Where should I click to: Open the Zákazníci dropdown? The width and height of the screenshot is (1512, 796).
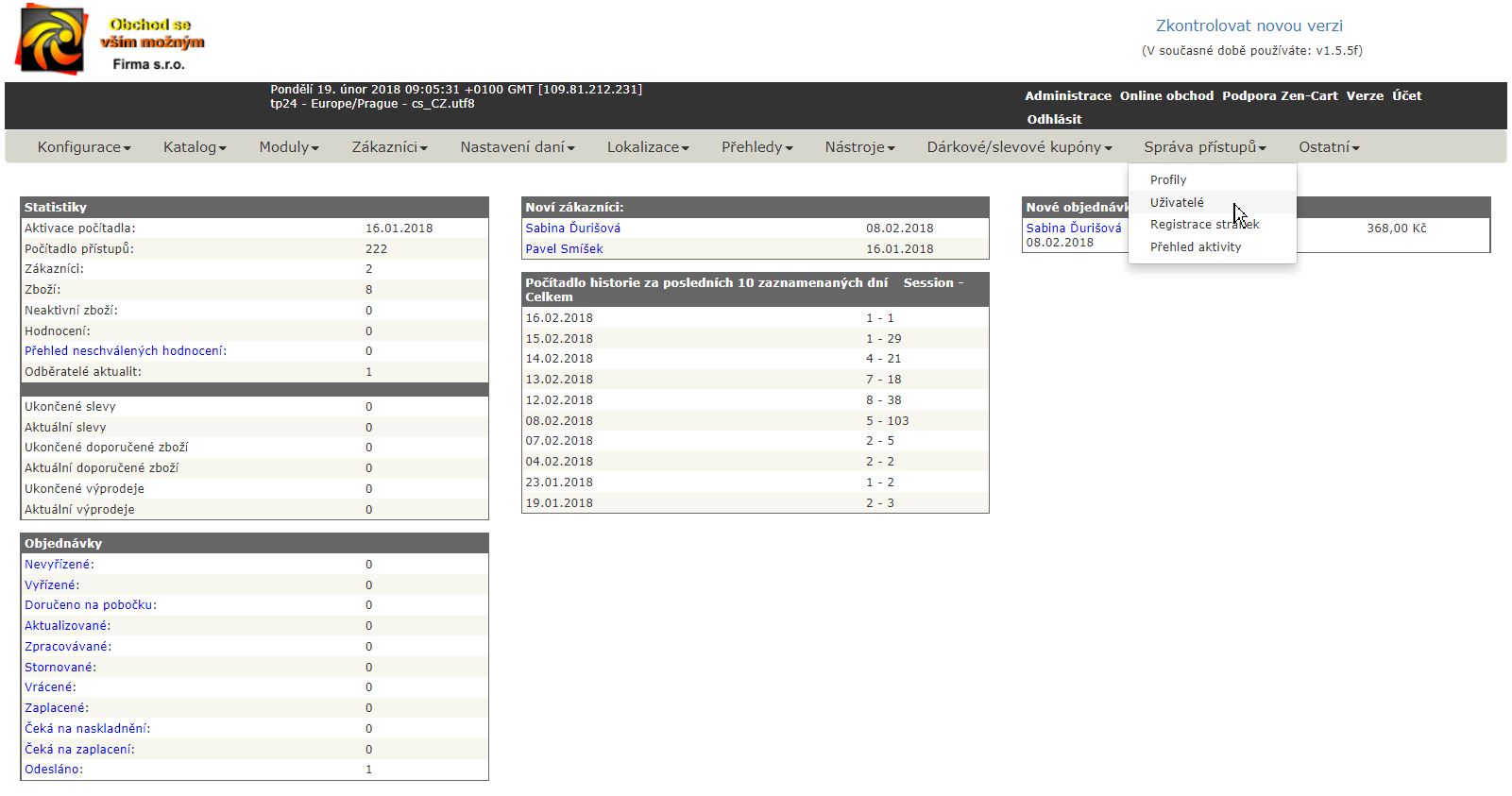coord(389,147)
